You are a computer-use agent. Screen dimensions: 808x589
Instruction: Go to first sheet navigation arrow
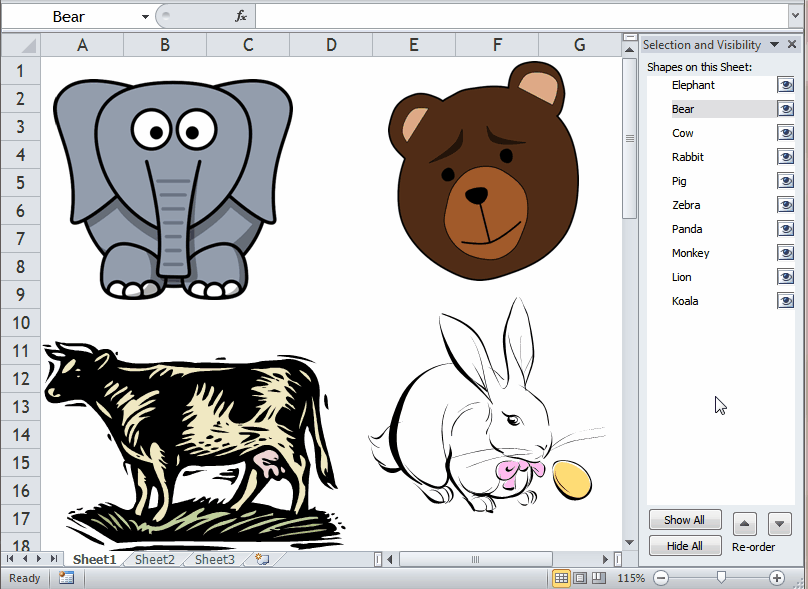[10, 559]
